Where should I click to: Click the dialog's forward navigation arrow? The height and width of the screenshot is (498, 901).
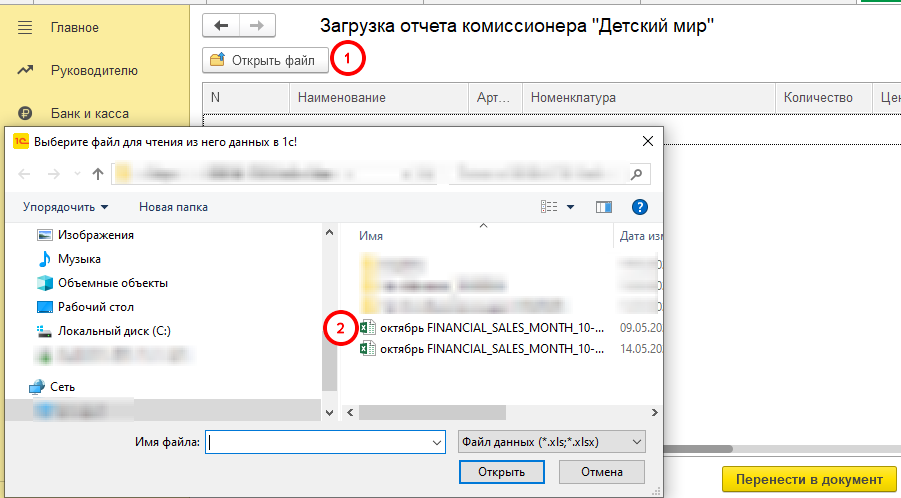[53, 173]
